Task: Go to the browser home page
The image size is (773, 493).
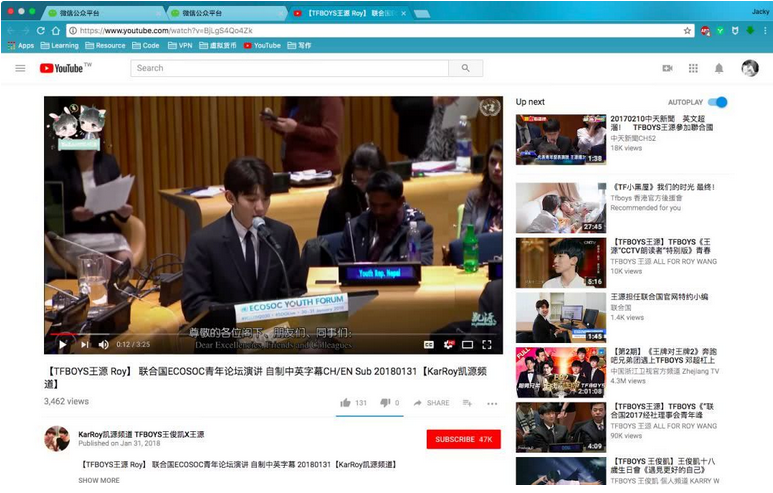Action: click(x=56, y=31)
